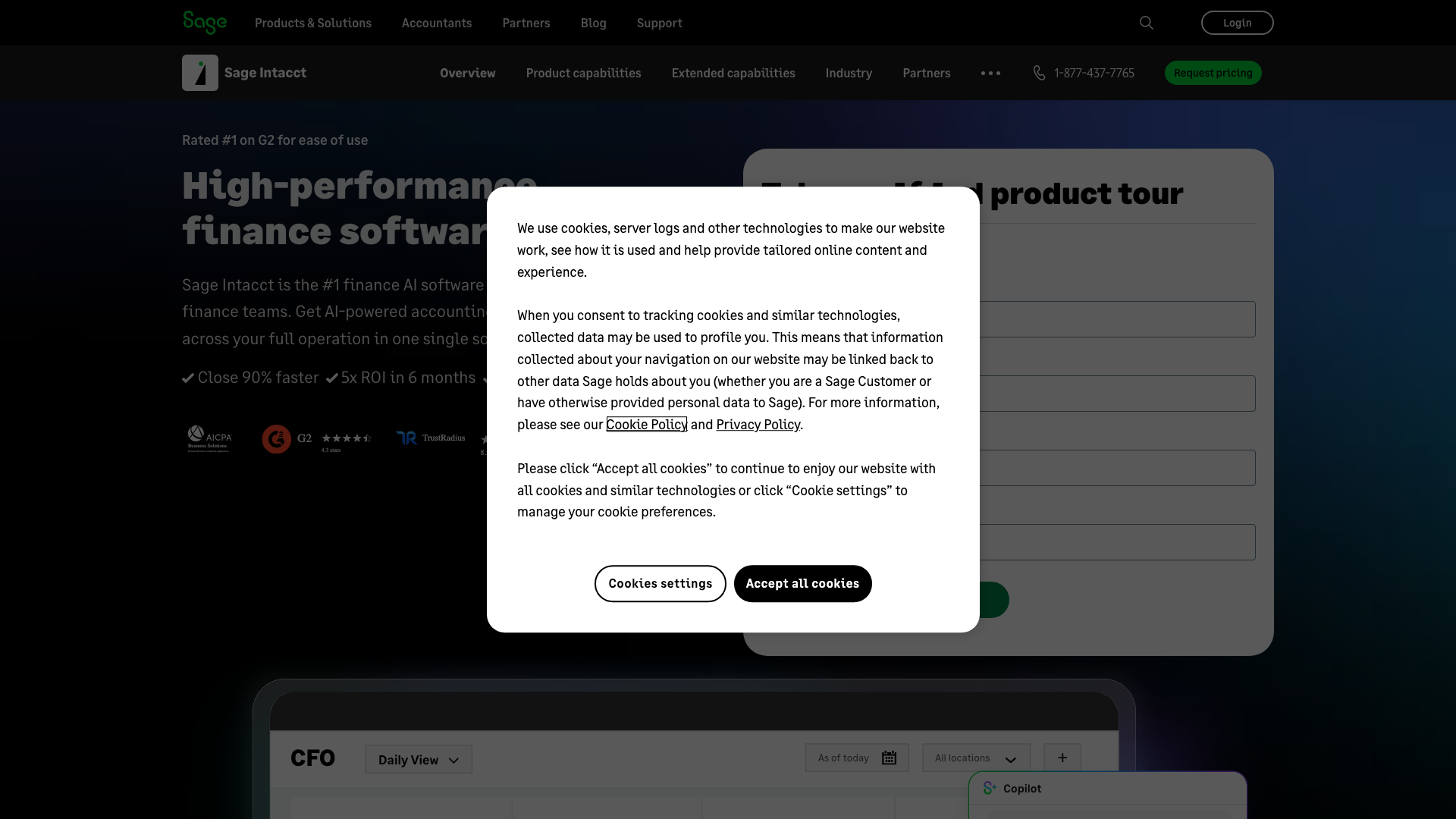The image size is (1456, 819).
Task: Click the plus button beside All locations
Action: click(x=1062, y=758)
